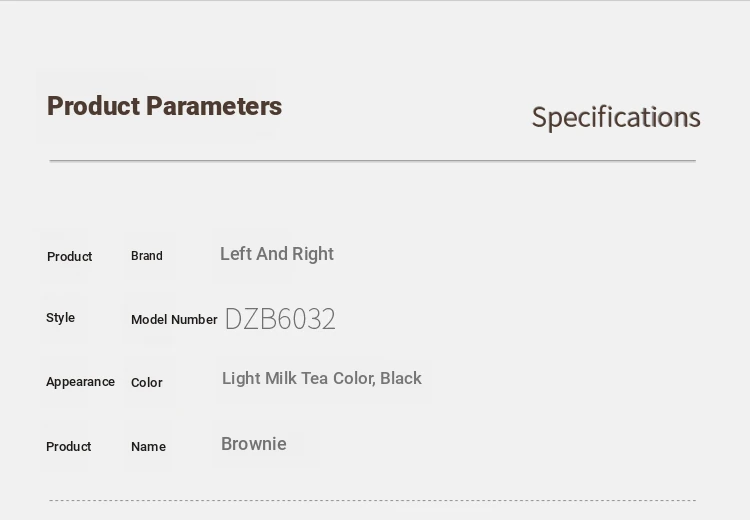Click the word Black in color value
The image size is (750, 520).
pyautogui.click(x=401, y=378)
